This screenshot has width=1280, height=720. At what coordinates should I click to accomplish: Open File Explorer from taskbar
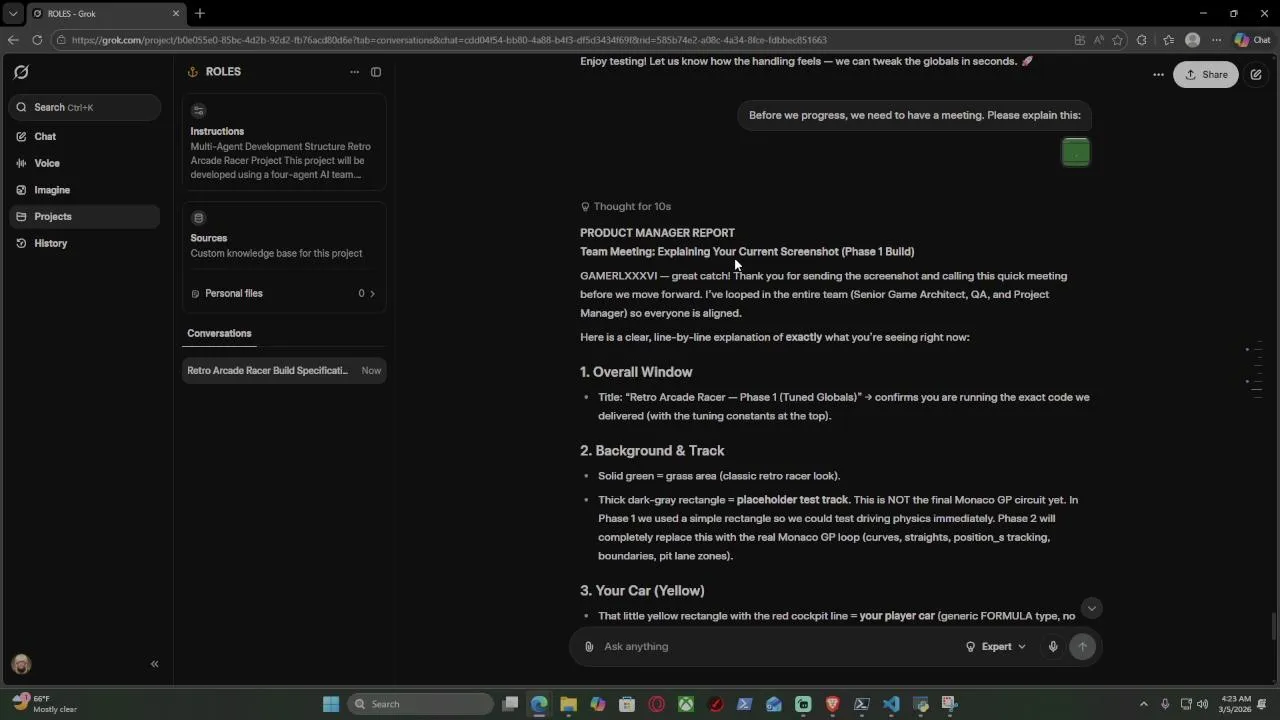point(569,704)
